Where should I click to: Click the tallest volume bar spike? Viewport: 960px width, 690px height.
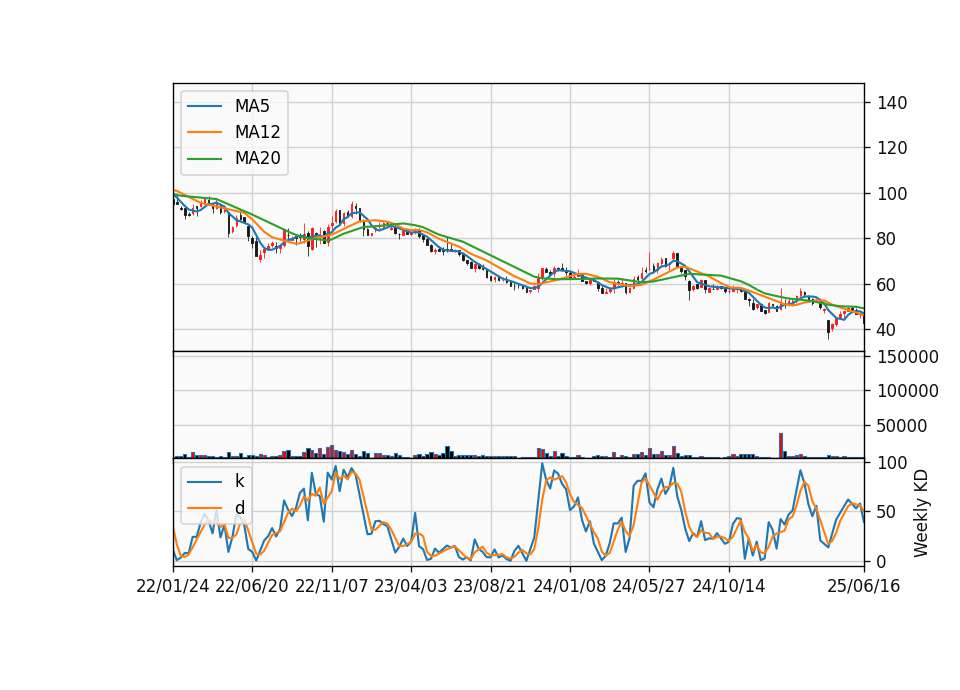(x=781, y=445)
